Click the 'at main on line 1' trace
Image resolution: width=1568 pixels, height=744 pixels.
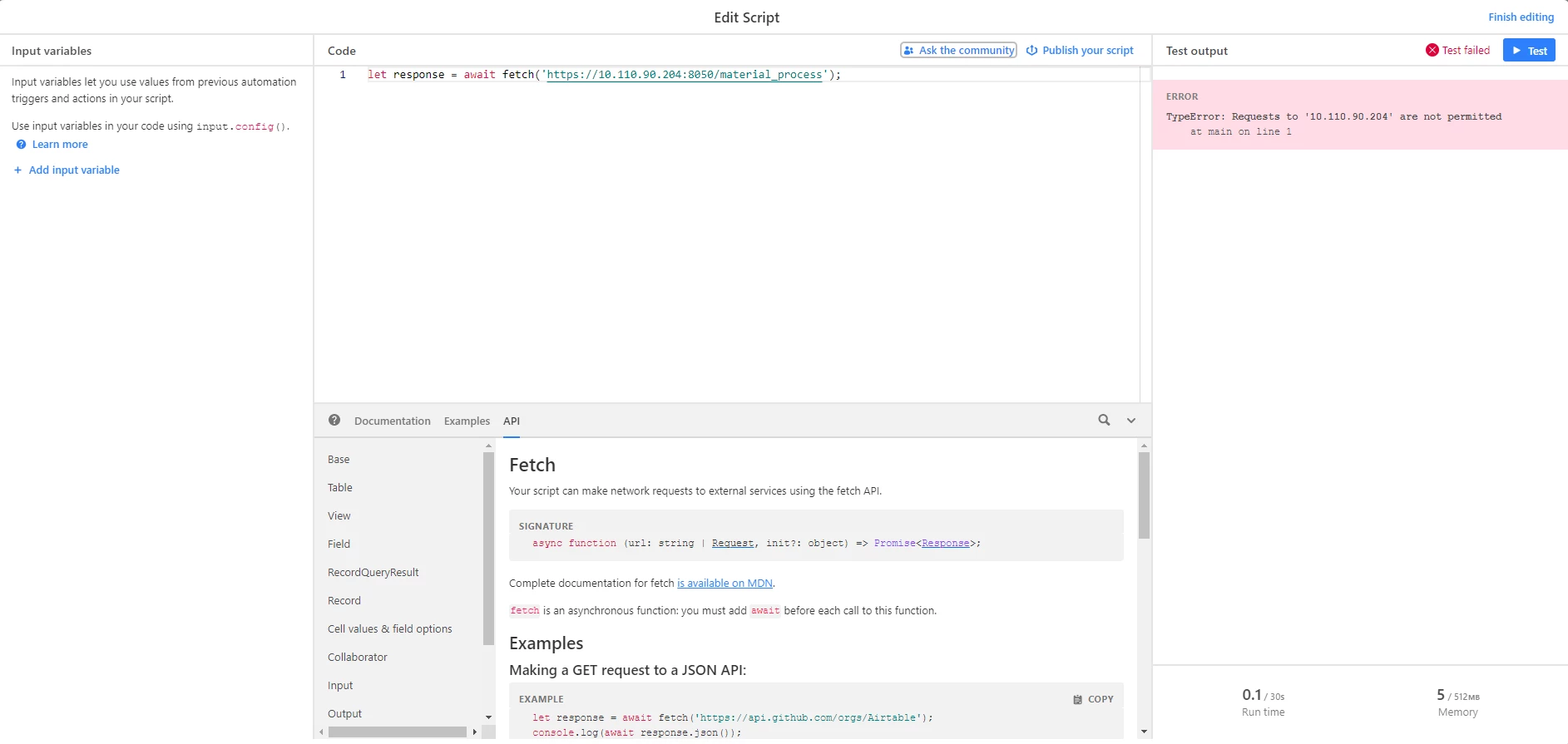pyautogui.click(x=1240, y=132)
